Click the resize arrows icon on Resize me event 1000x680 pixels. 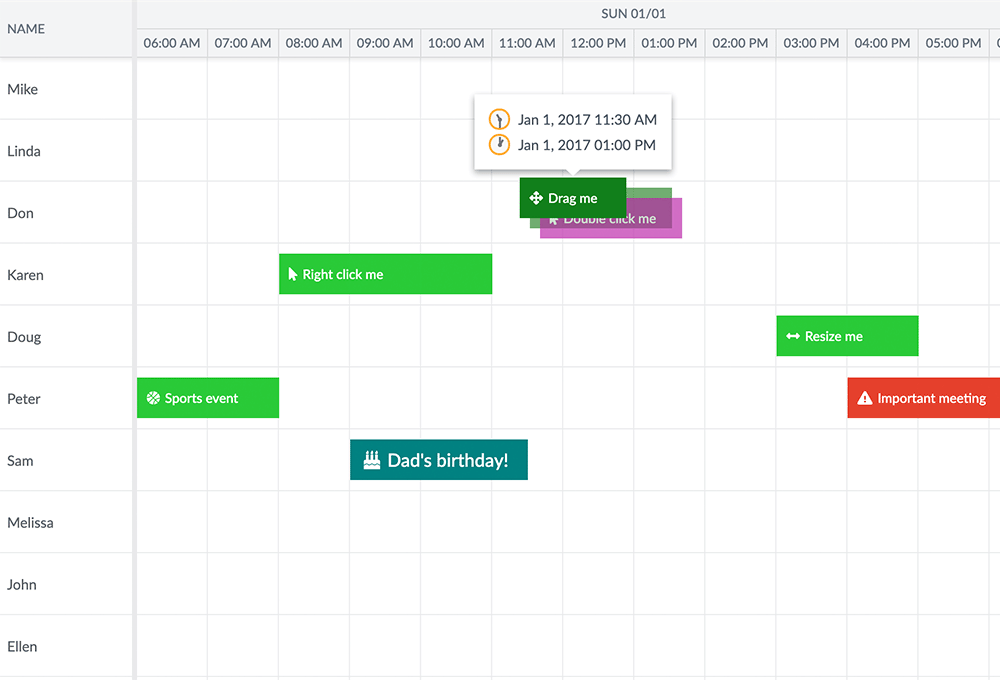[793, 336]
